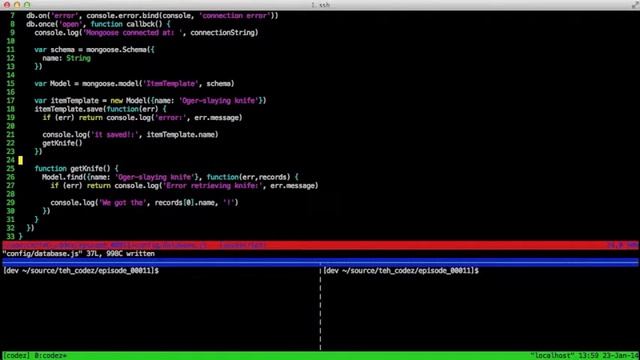Click the "13:59" time in the tmux status bar
Viewport: 640px width, 360px height.
[x=588, y=356]
